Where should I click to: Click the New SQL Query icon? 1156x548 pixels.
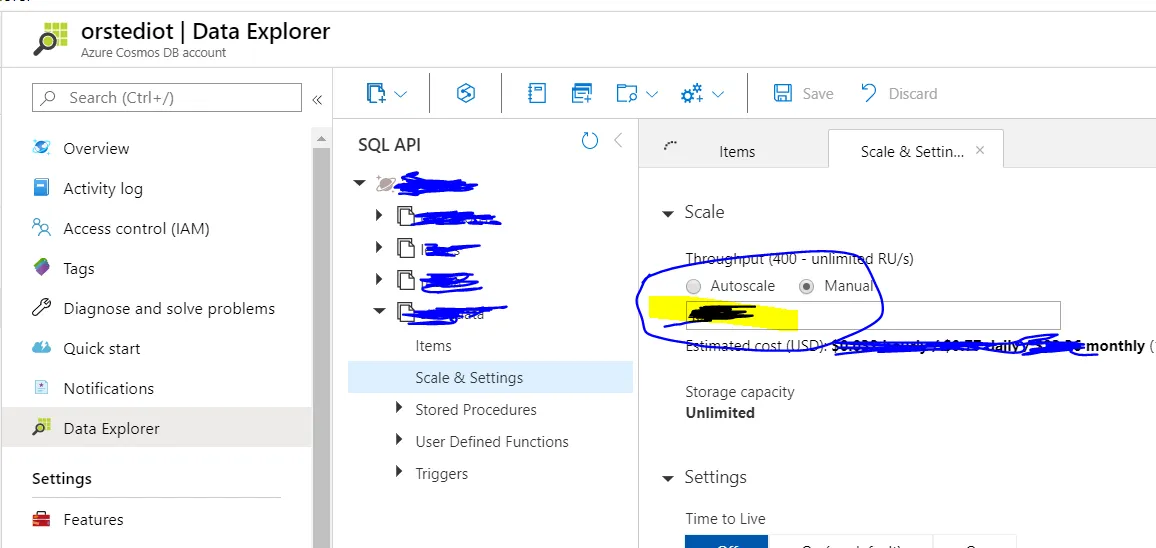(582, 94)
